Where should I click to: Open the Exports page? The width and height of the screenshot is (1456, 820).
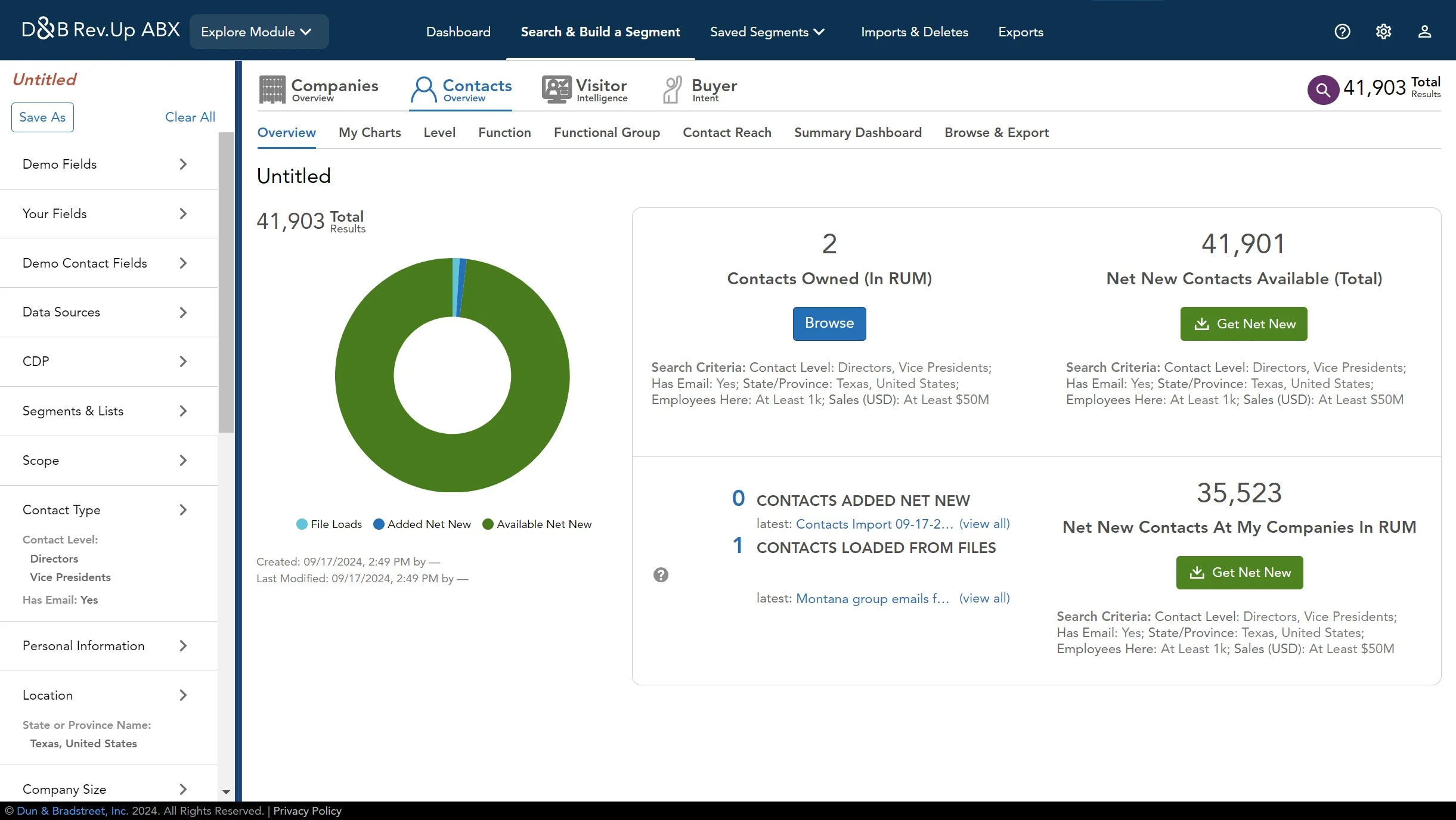click(1021, 32)
